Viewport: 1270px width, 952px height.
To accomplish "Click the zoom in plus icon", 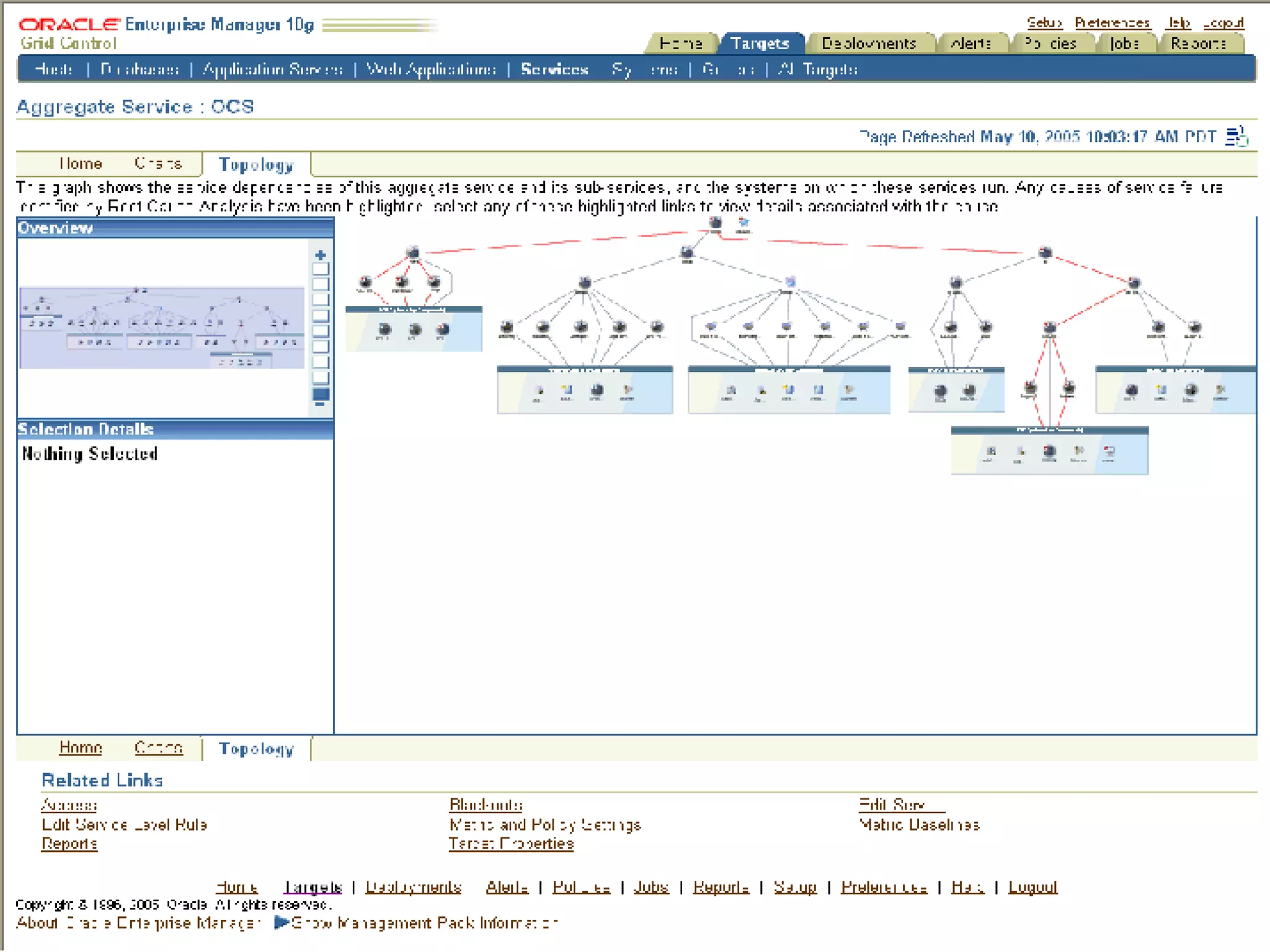I will pyautogui.click(x=320, y=255).
